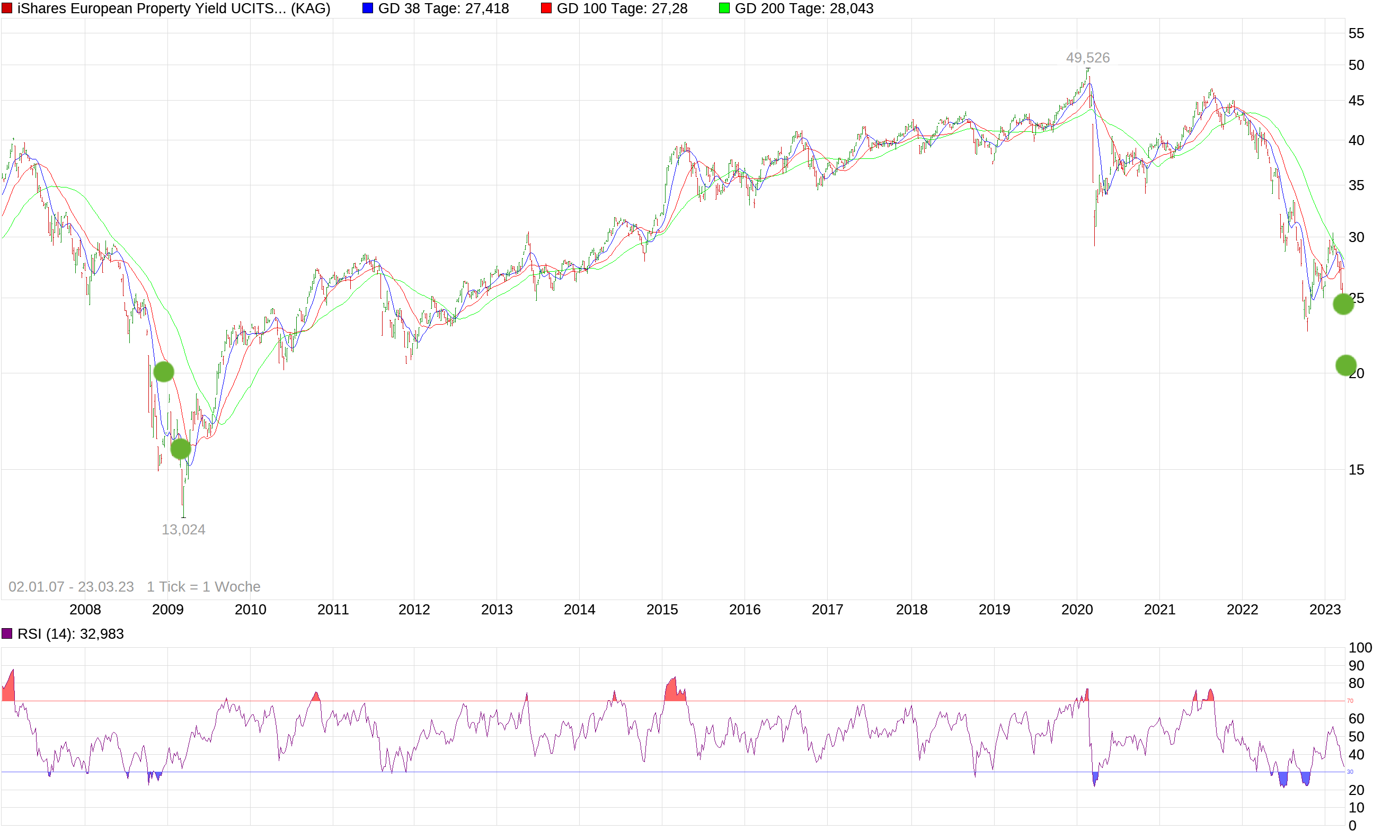Screen dimensions: 1400x840
Task: Click the blue GD 38 Tage legend square
Action: coord(368,8)
